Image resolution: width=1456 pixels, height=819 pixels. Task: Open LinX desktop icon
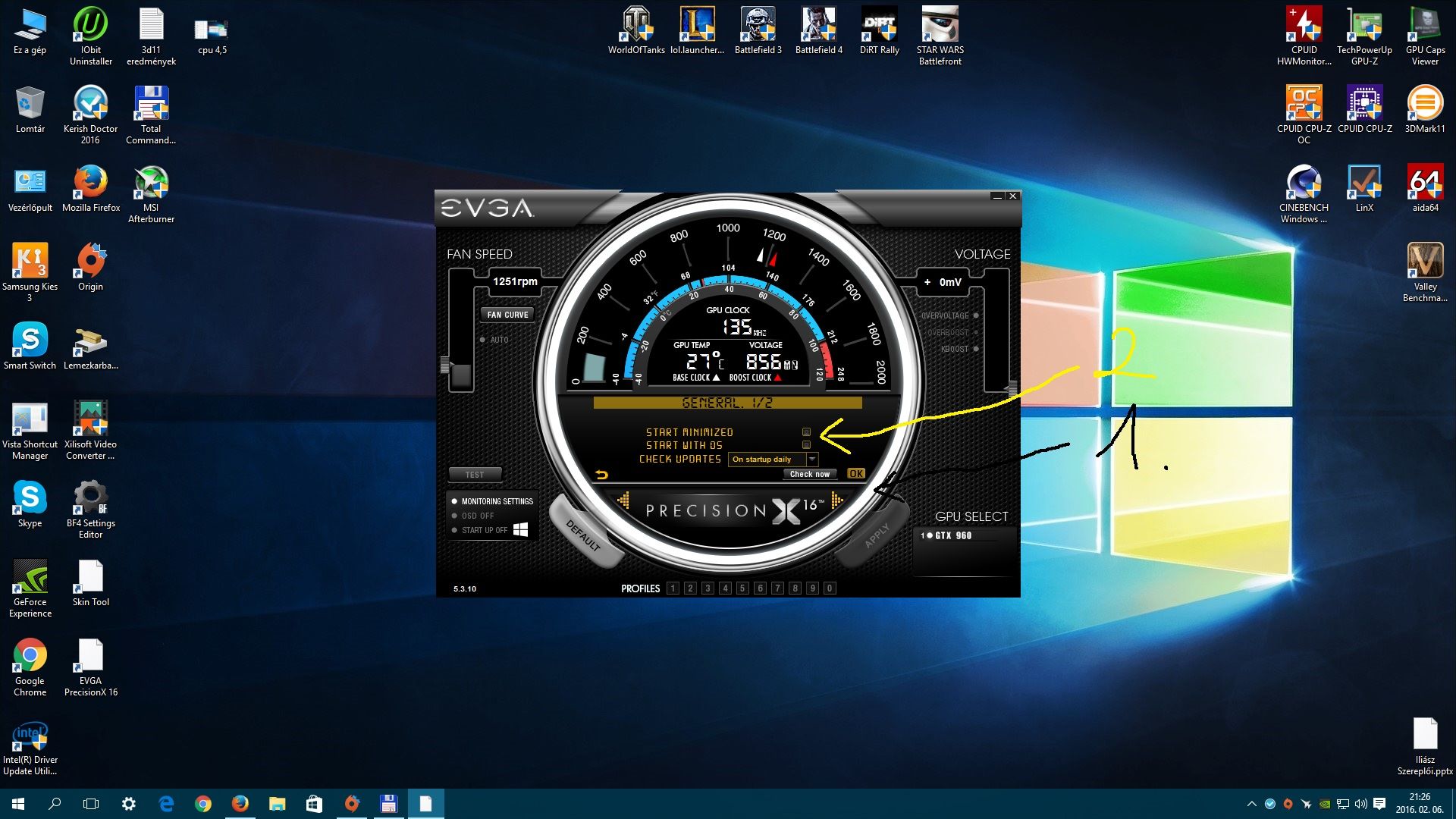[x=1364, y=188]
